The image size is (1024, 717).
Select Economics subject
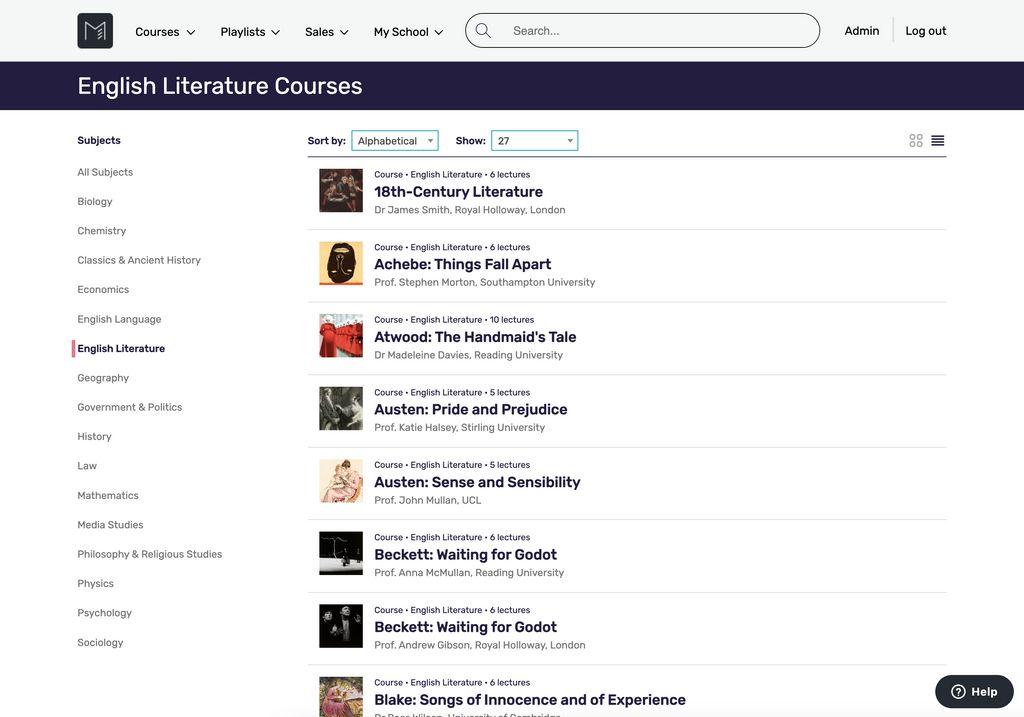[x=103, y=289]
